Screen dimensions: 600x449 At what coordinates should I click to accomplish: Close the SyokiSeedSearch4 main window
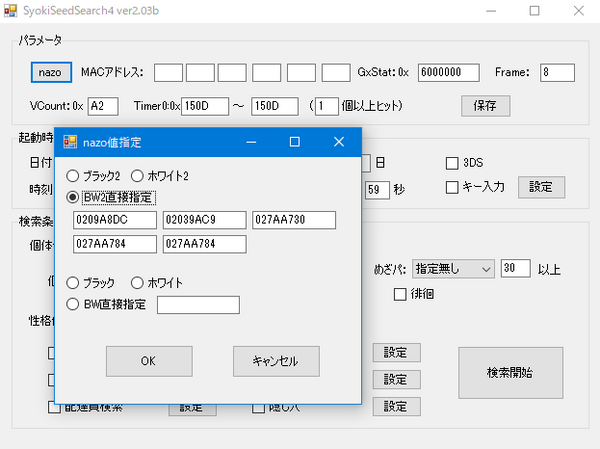point(579,11)
